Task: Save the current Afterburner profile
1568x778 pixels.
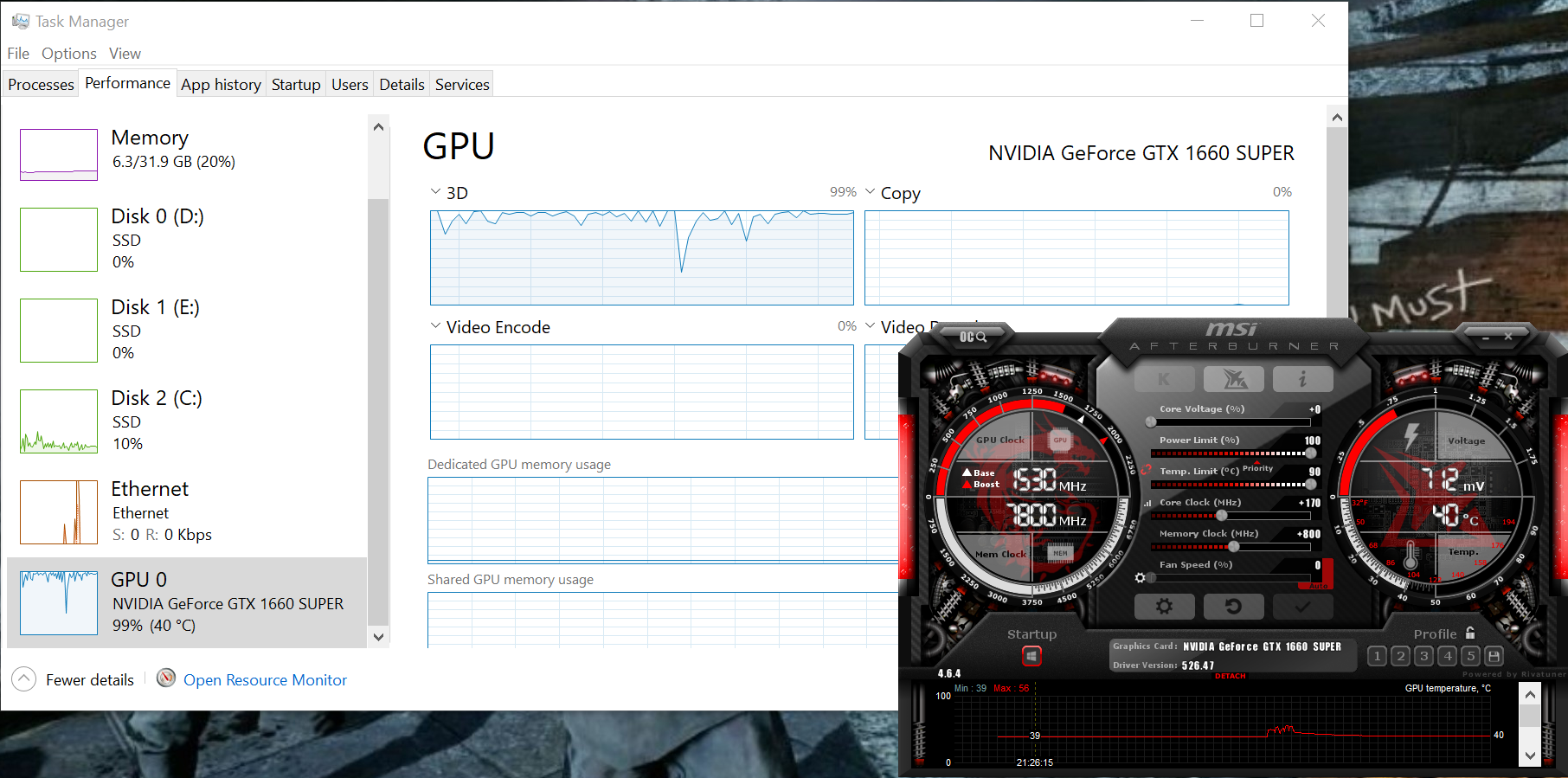Action: pyautogui.click(x=1494, y=656)
